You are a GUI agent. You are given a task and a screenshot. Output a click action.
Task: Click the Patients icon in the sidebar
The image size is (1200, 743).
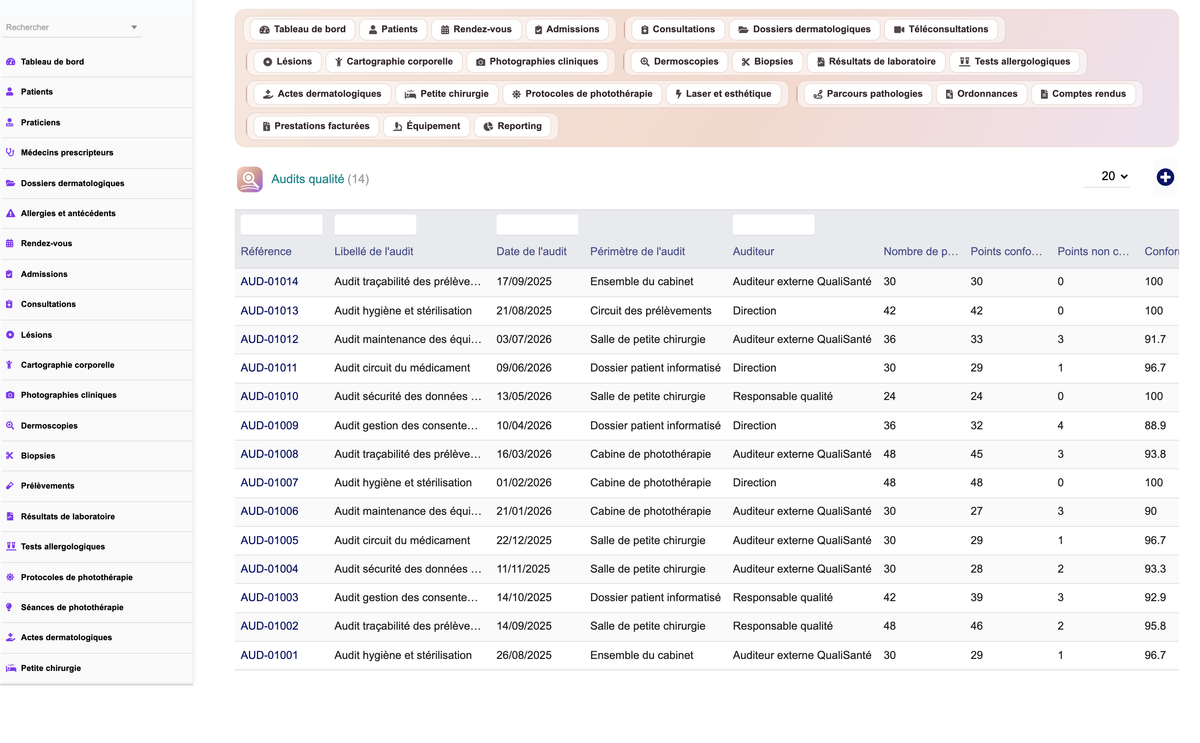click(10, 92)
